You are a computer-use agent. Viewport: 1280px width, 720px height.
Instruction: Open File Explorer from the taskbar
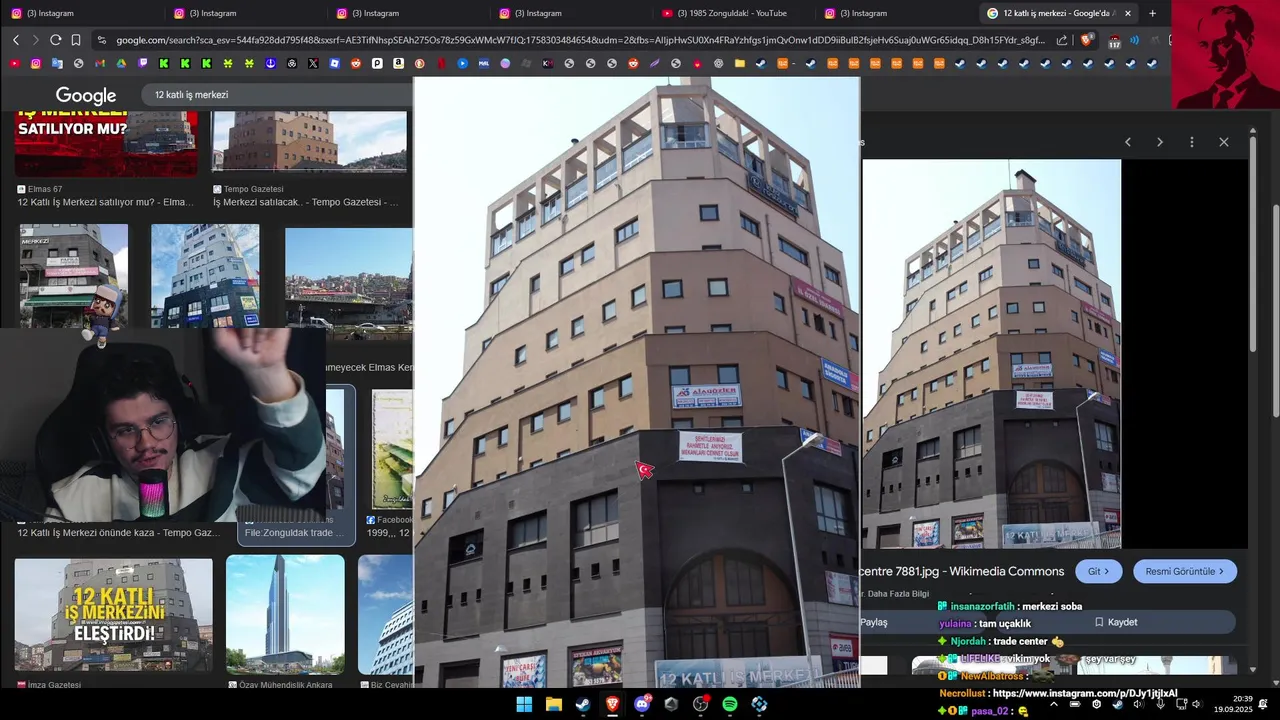click(553, 704)
